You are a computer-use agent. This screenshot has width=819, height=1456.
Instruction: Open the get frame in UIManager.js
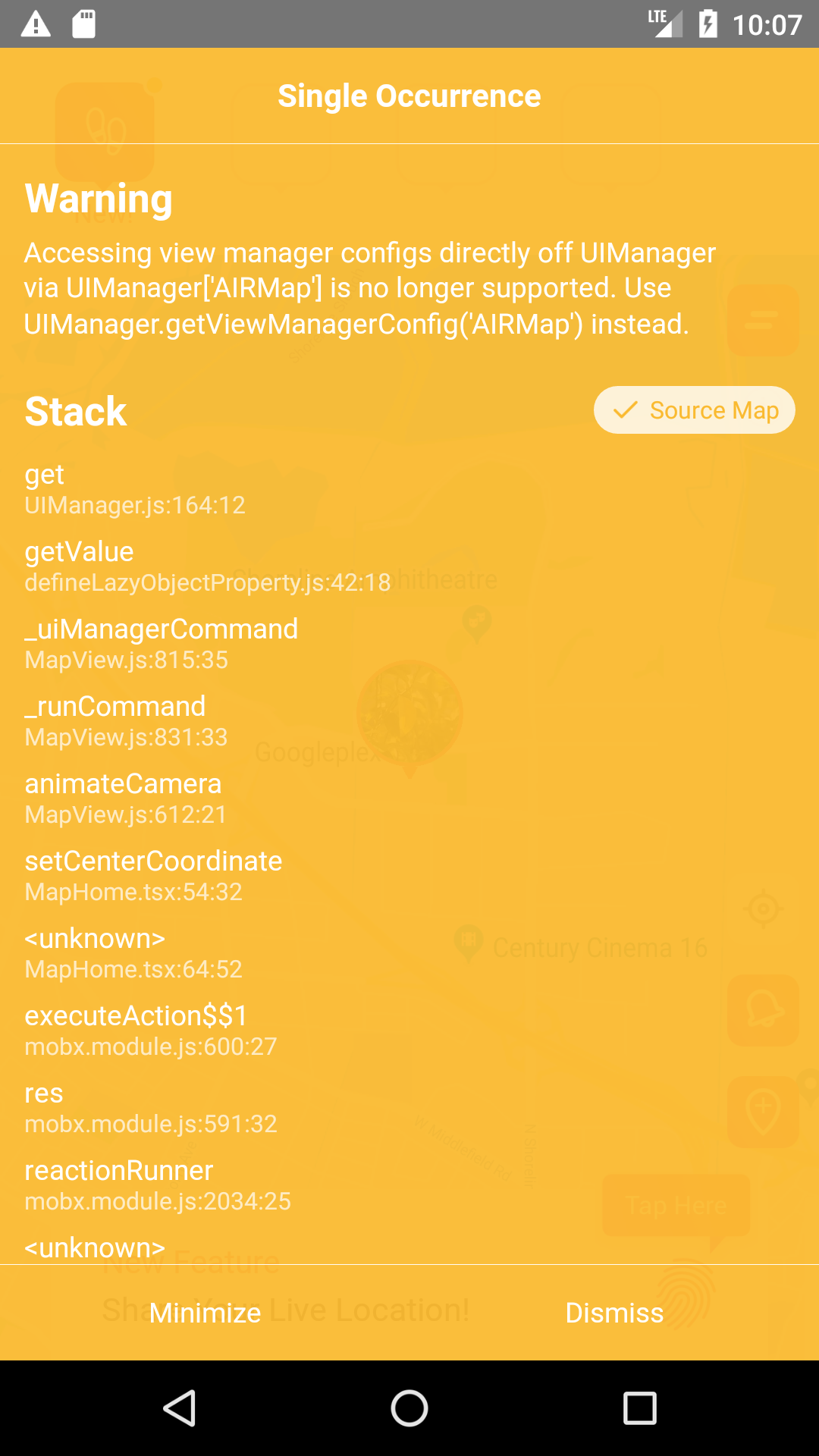(x=135, y=489)
